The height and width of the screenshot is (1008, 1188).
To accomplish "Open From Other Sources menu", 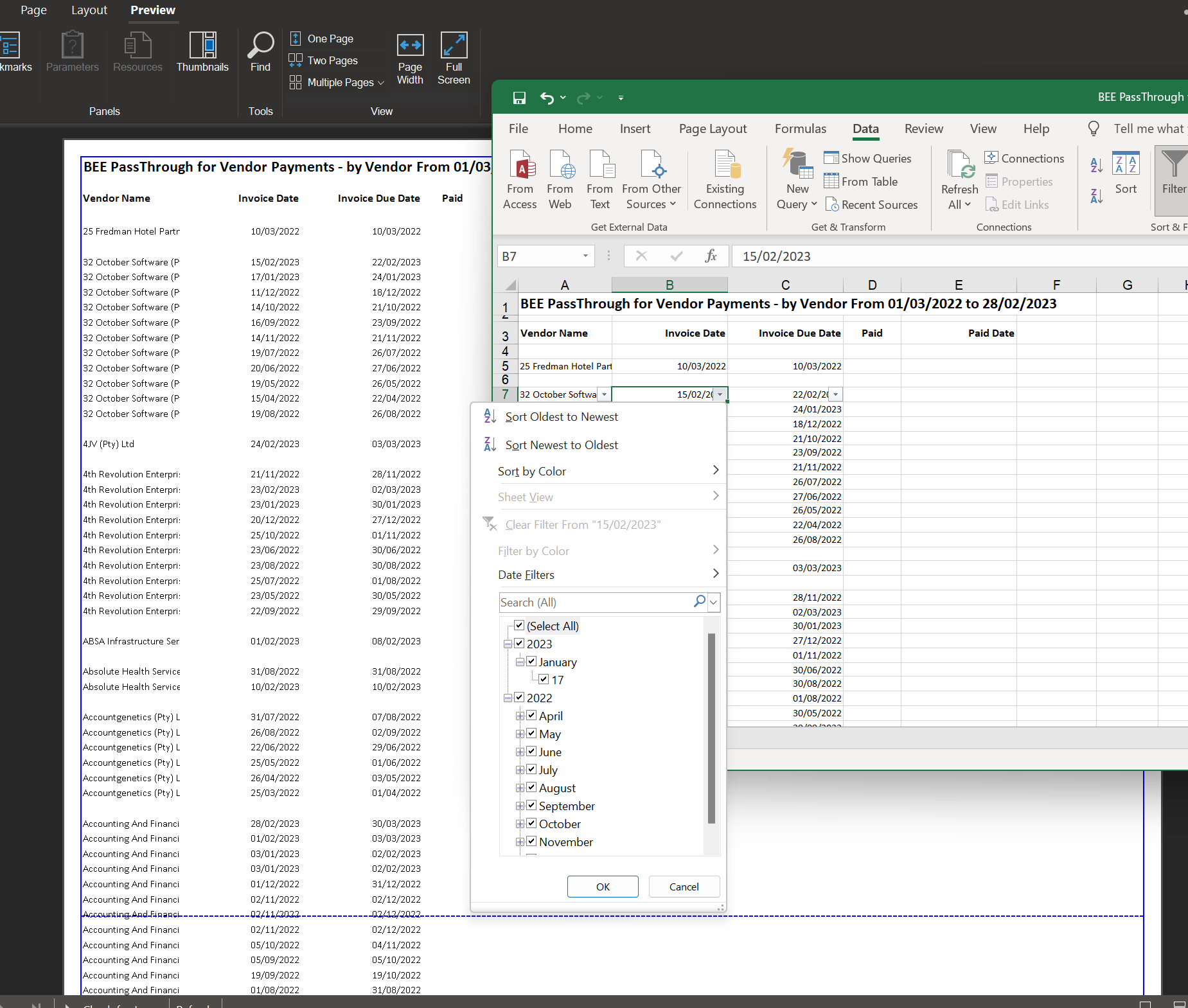I will click(x=652, y=179).
